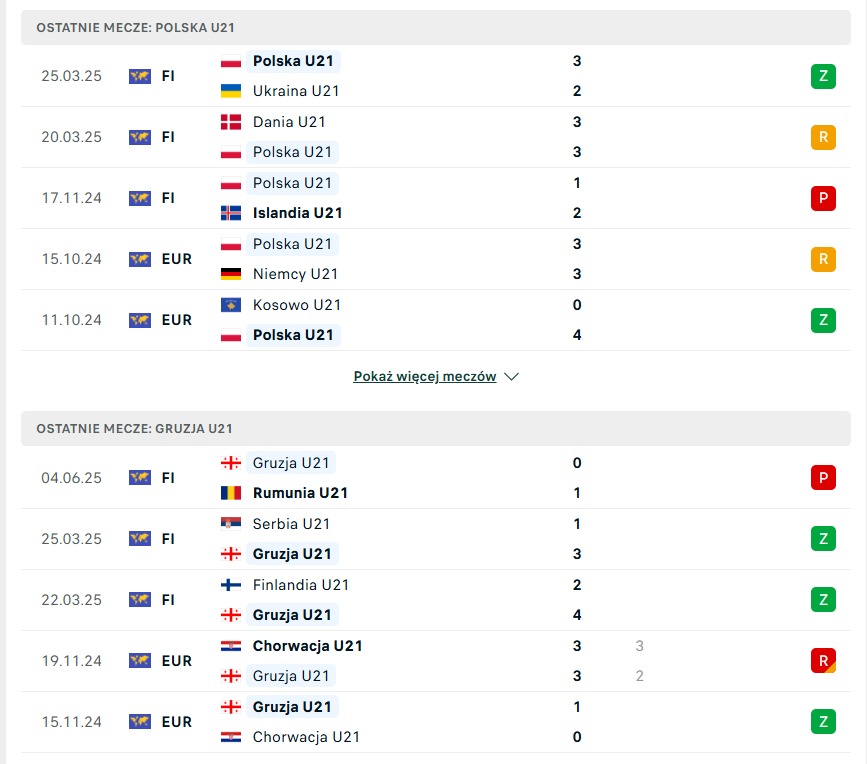Click the Kosovo flag next to Kosowo U21

click(231, 305)
